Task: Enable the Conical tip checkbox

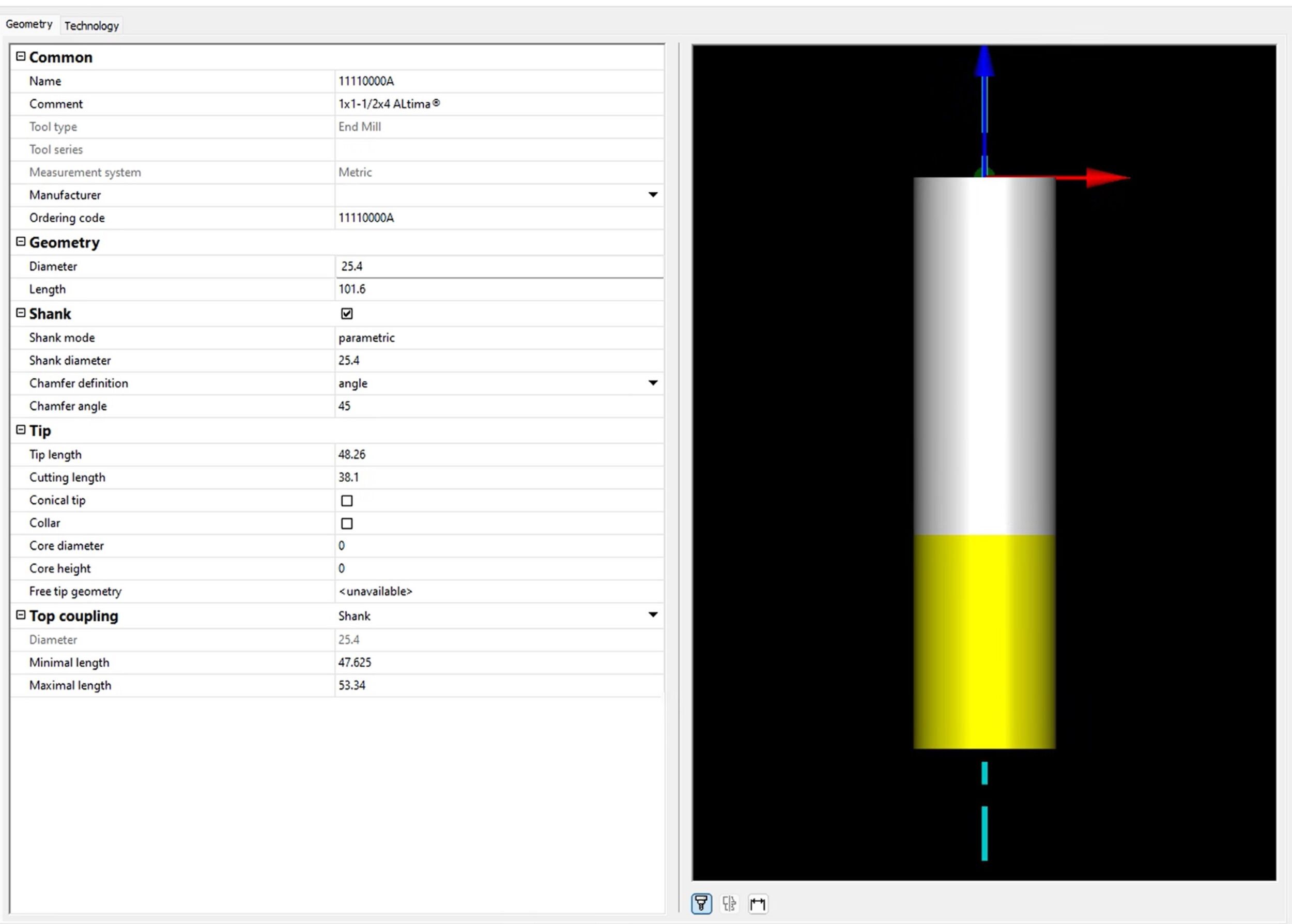Action: (346, 501)
